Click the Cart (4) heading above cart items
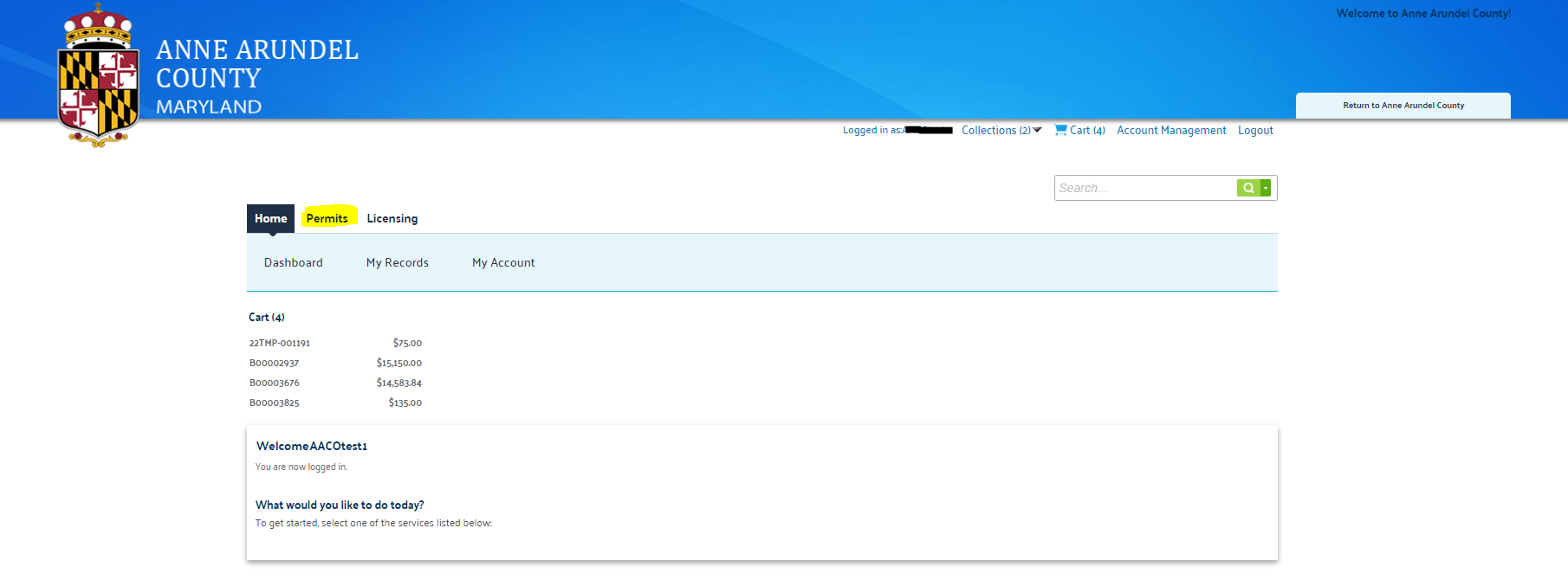This screenshot has width=1568, height=580. coord(267,317)
